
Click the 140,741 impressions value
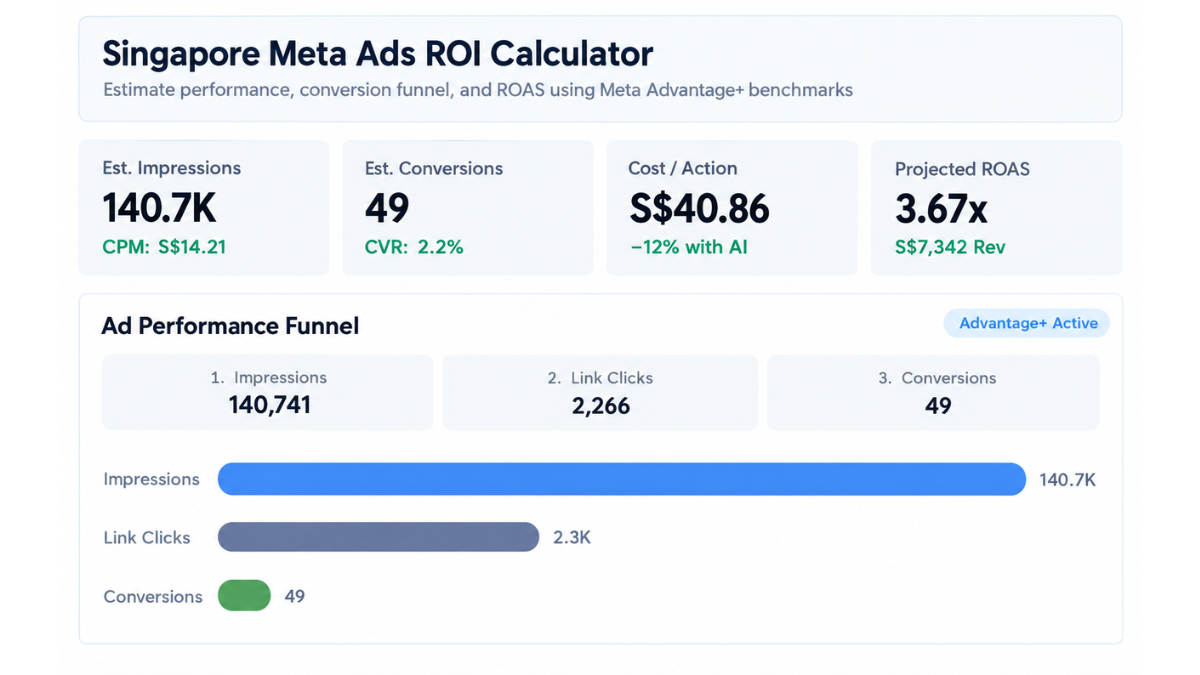tap(270, 405)
